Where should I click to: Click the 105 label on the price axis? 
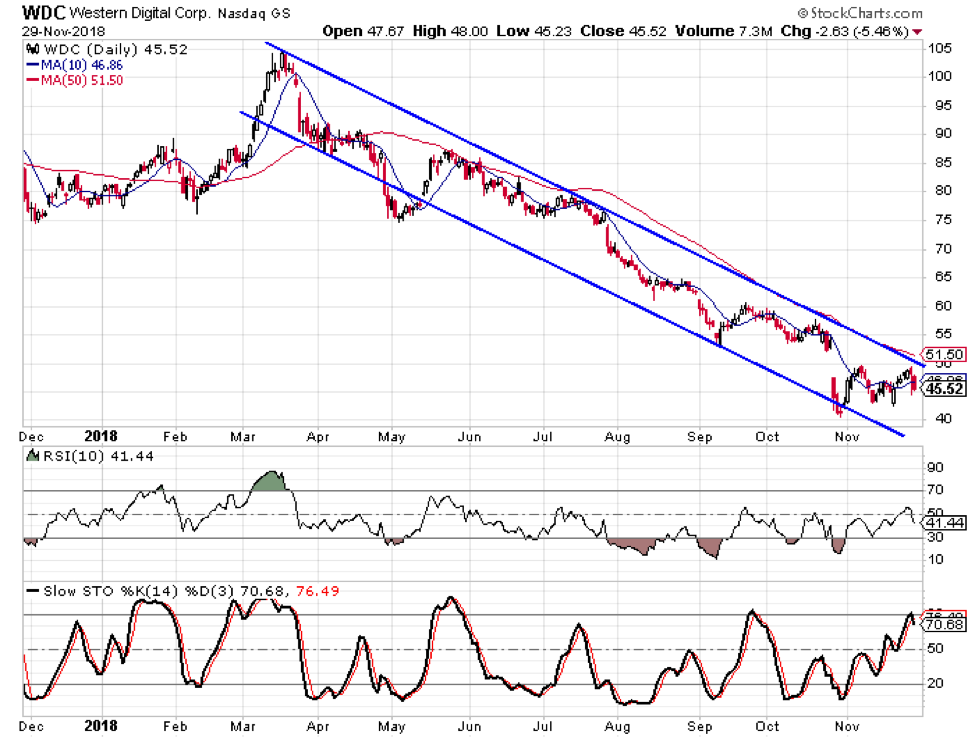pos(940,48)
